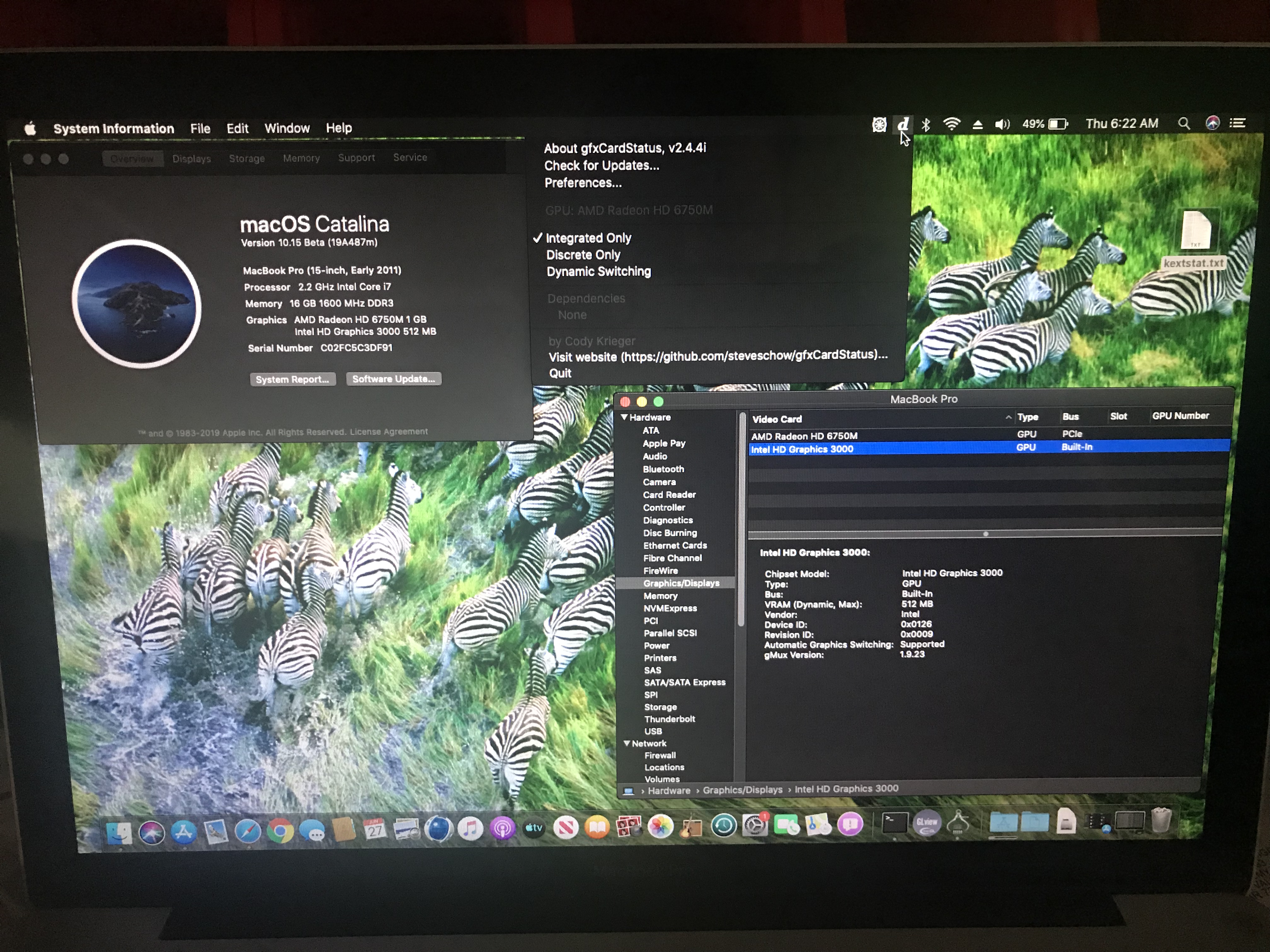The height and width of the screenshot is (952, 1270).
Task: Click Visit website GitHub link
Action: [718, 356]
